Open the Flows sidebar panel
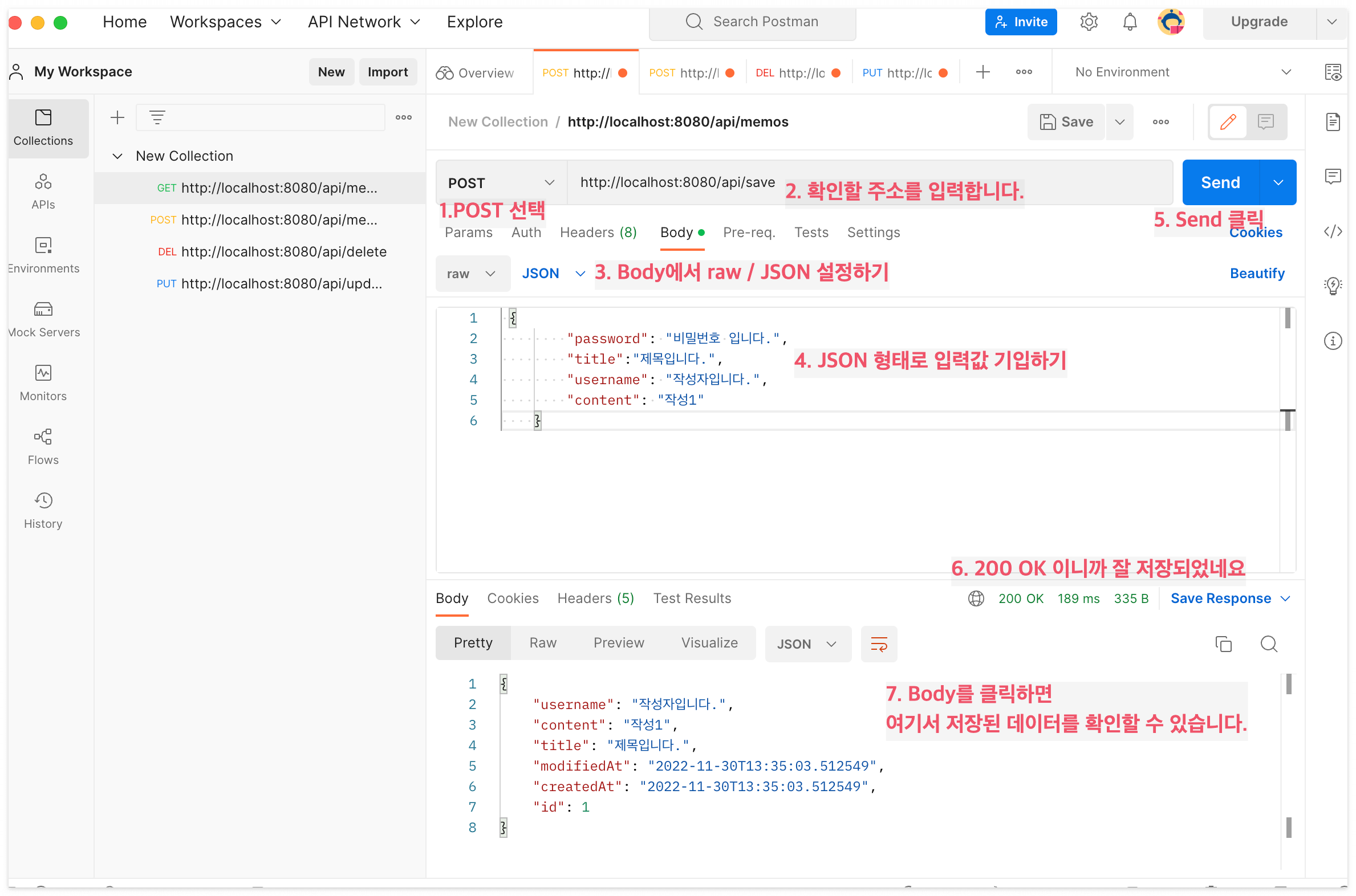 [43, 447]
